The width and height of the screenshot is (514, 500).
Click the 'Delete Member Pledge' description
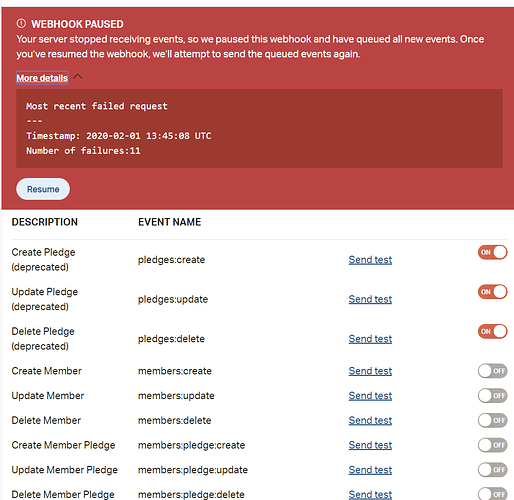click(63, 494)
